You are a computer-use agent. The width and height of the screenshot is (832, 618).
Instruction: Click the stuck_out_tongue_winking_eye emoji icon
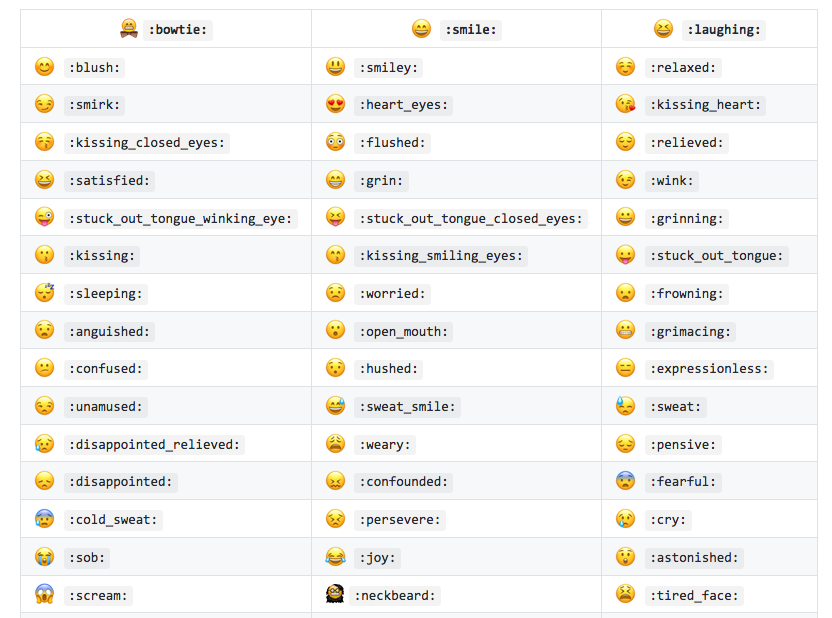[x=44, y=218]
